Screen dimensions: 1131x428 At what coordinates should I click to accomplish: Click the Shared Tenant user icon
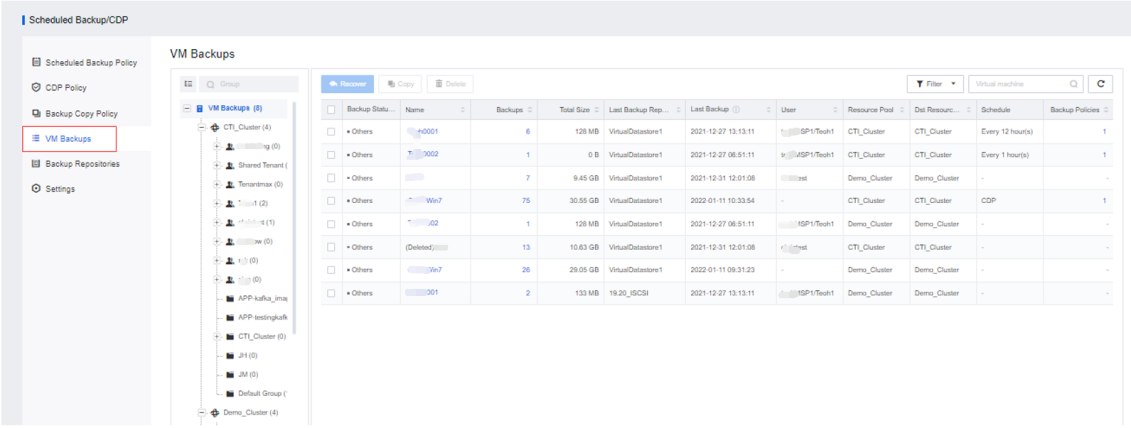[x=229, y=165]
